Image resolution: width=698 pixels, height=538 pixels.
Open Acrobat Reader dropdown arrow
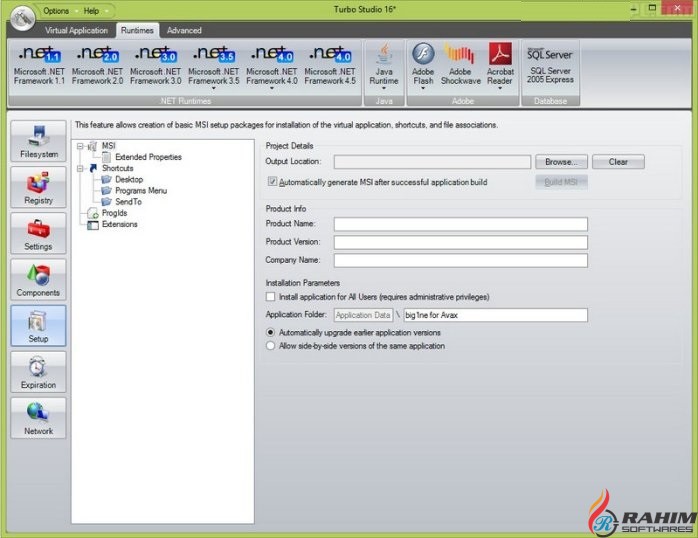pos(500,89)
